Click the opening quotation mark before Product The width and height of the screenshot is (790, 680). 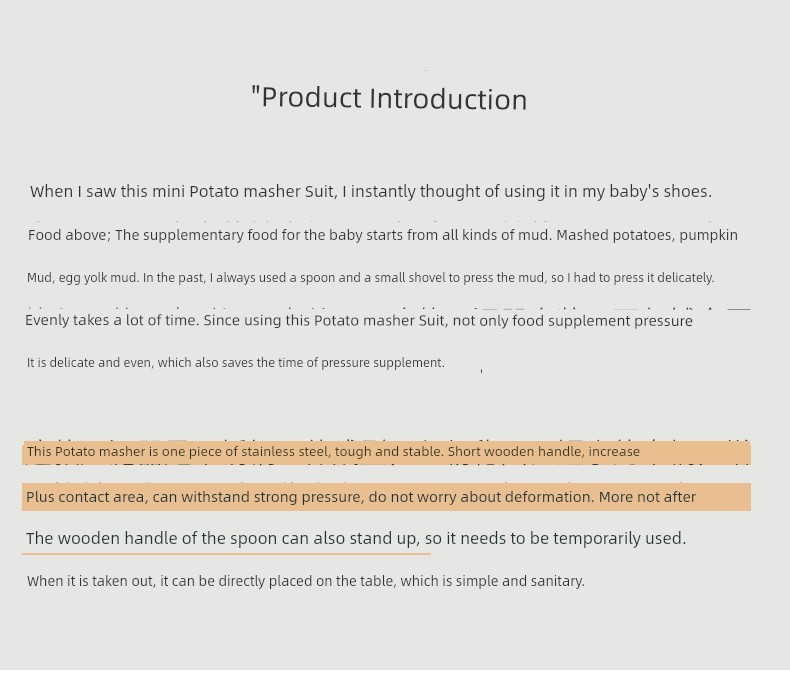[x=255, y=91]
